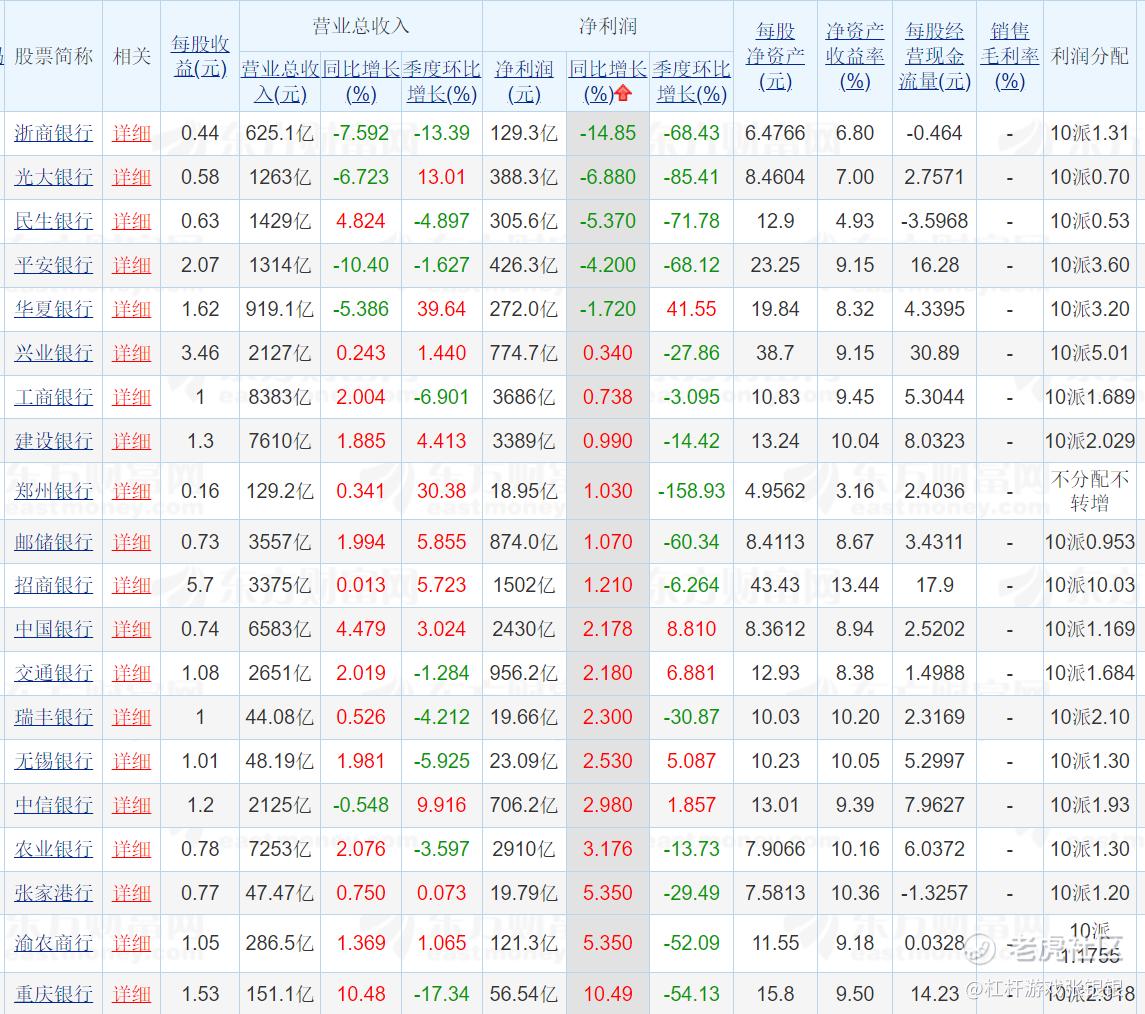View 详细 for 郑州银行
The image size is (1145, 1014).
pyautogui.click(x=131, y=491)
